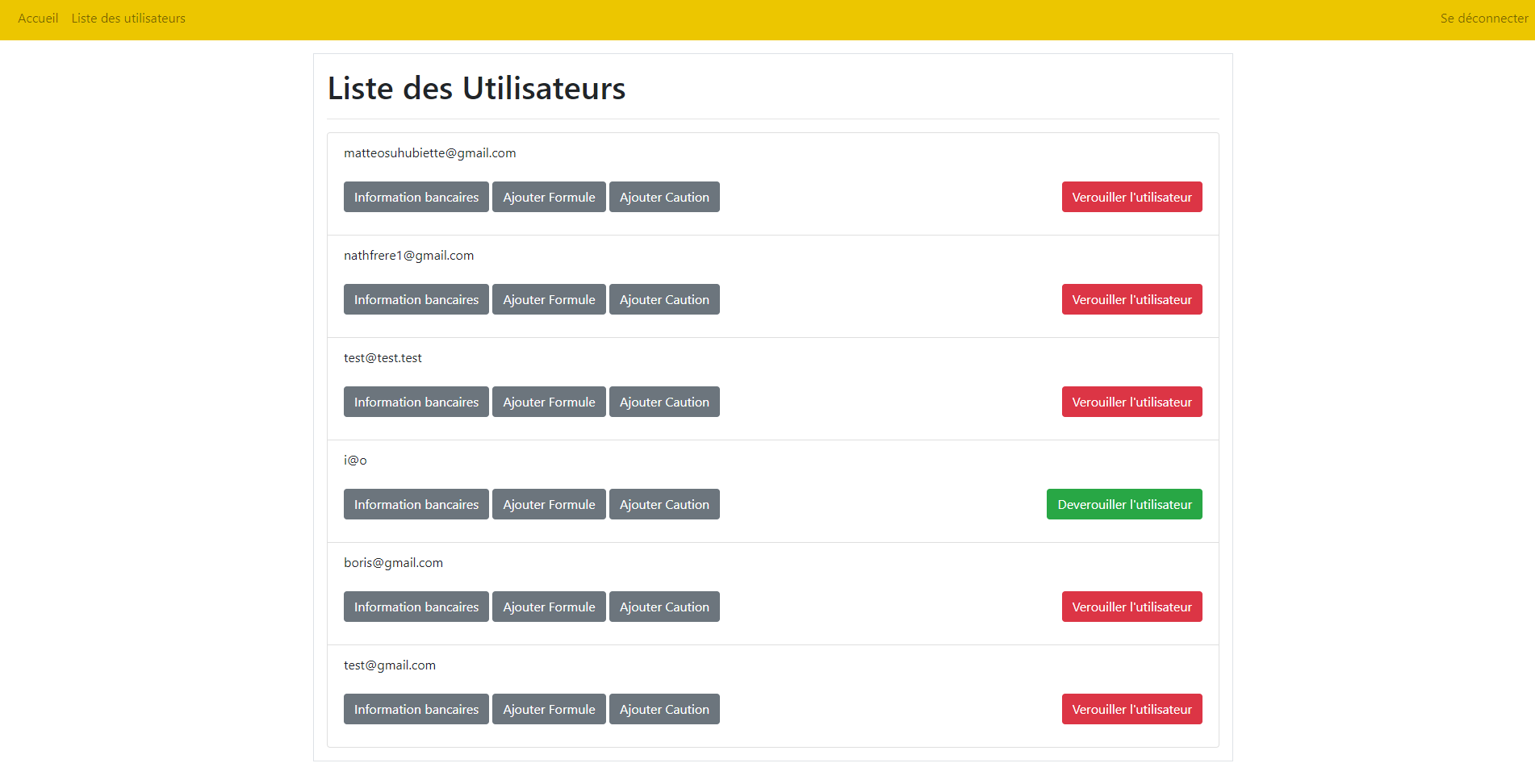Ajouter Formule for matteosuhubiette@gmail.com
1535x784 pixels.
(x=549, y=197)
